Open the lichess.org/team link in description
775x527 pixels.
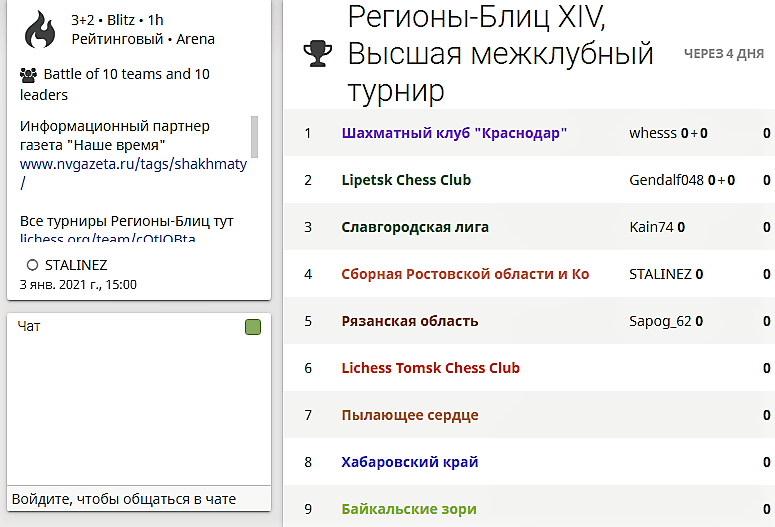(x=108, y=238)
